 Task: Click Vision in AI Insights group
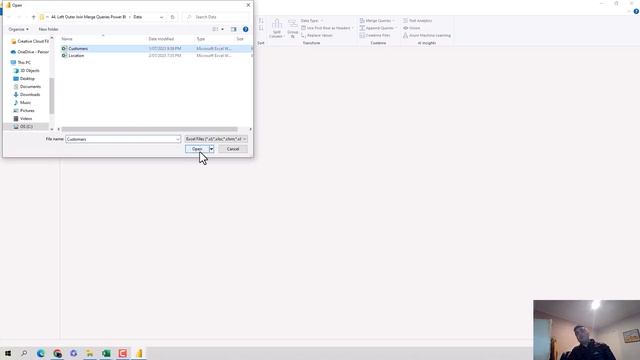(411, 28)
